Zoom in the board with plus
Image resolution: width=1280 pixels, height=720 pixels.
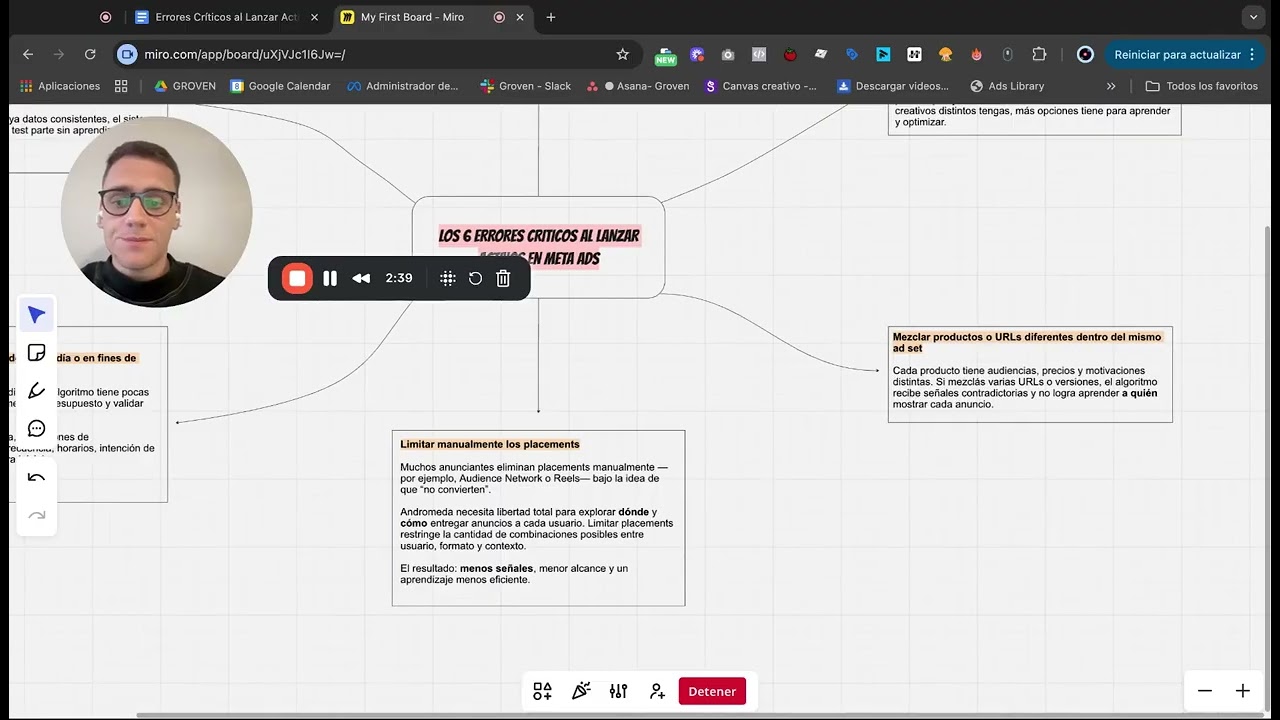point(1242,691)
